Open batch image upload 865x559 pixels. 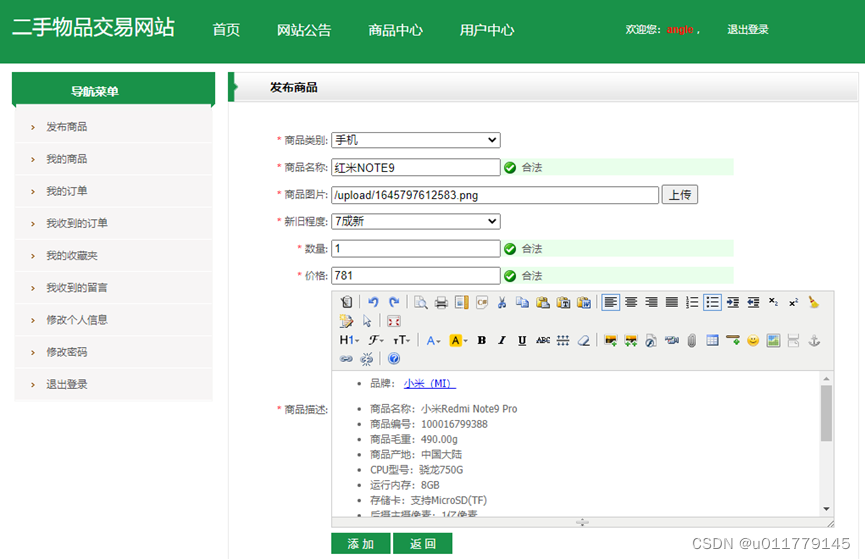[631, 340]
